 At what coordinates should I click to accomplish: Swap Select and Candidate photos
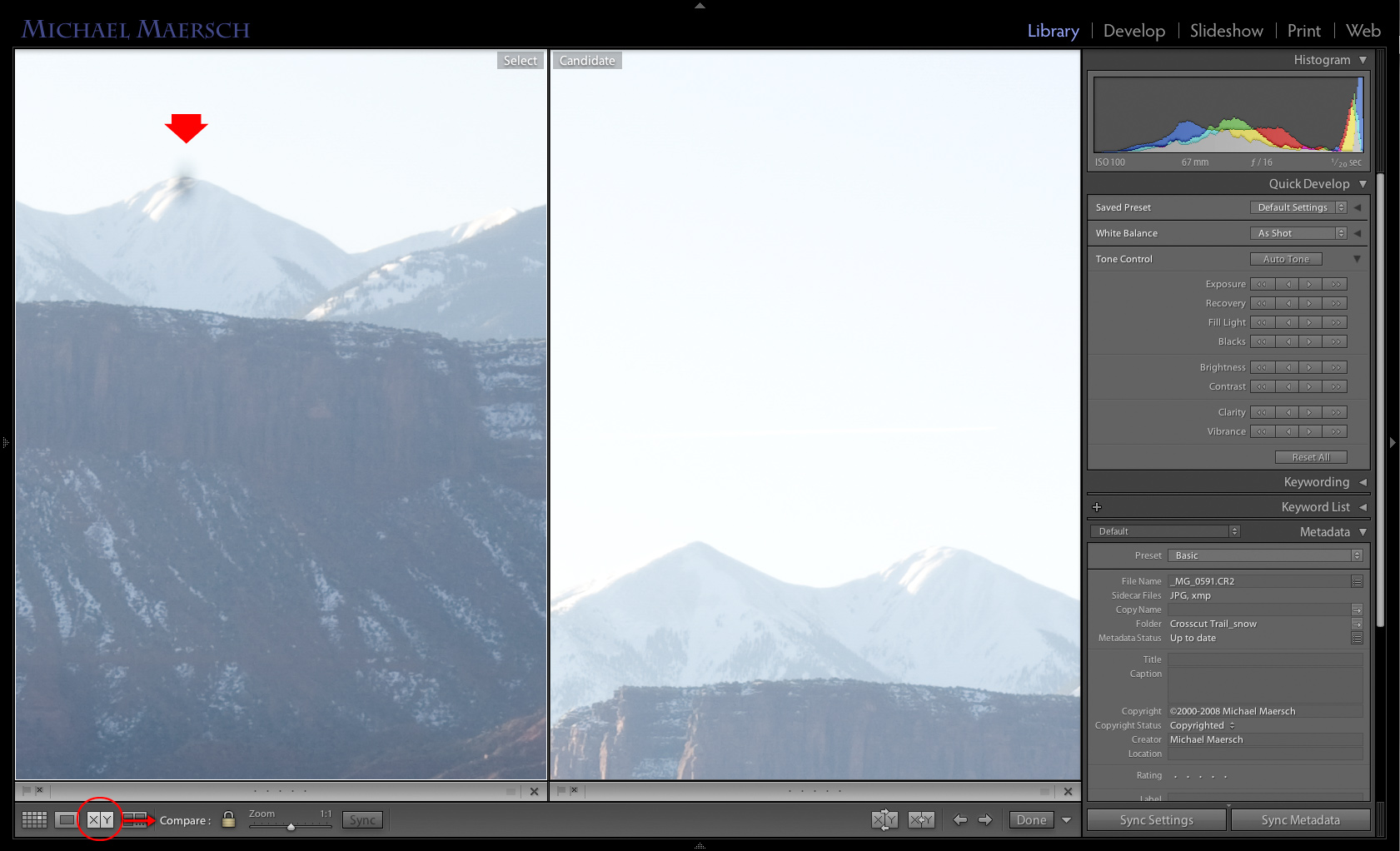point(885,819)
